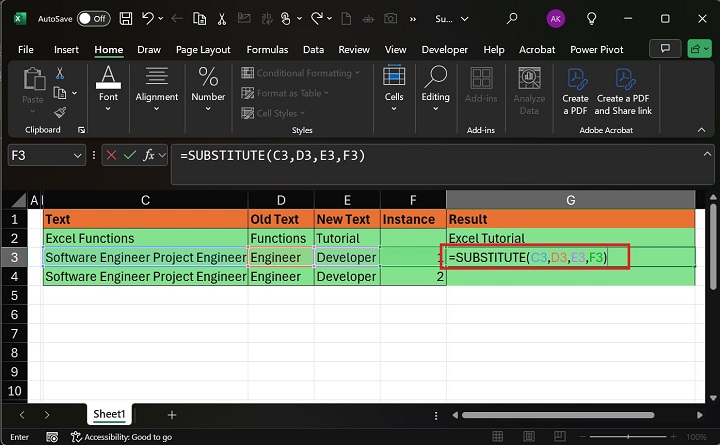Open the Developer ribbon tab

click(x=444, y=49)
